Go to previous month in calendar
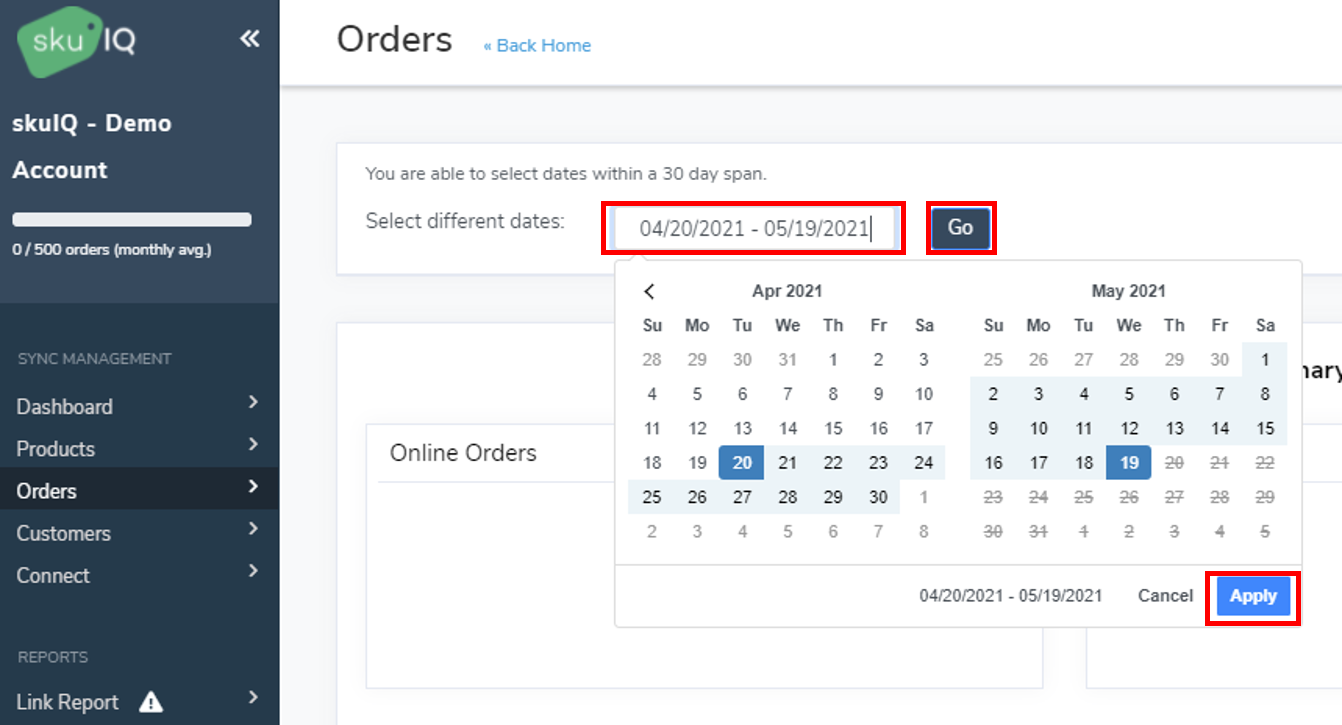The width and height of the screenshot is (1342, 725). (650, 291)
